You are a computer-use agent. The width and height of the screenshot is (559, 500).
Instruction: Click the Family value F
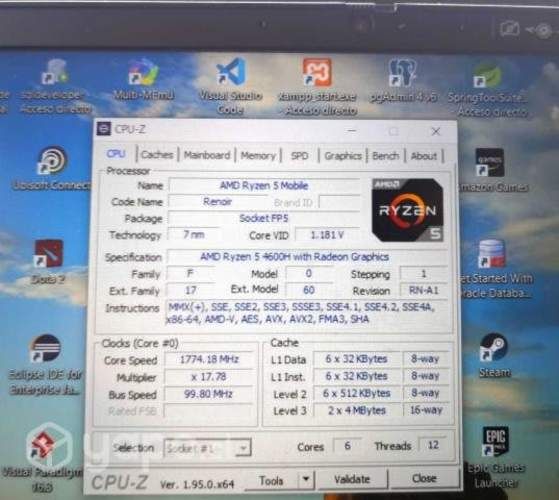point(190,274)
